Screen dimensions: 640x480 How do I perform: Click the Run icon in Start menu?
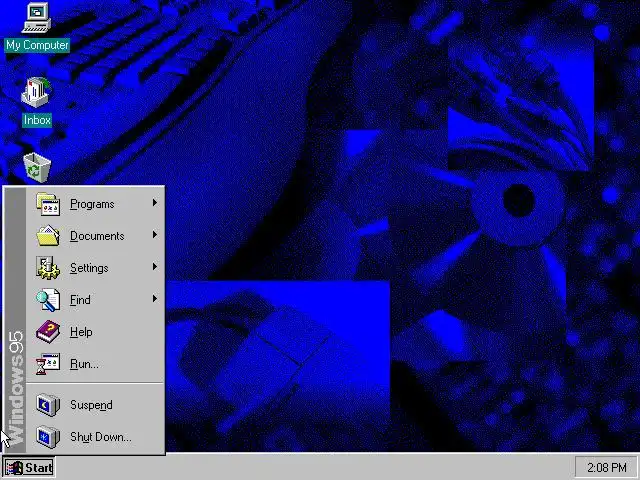(48, 364)
